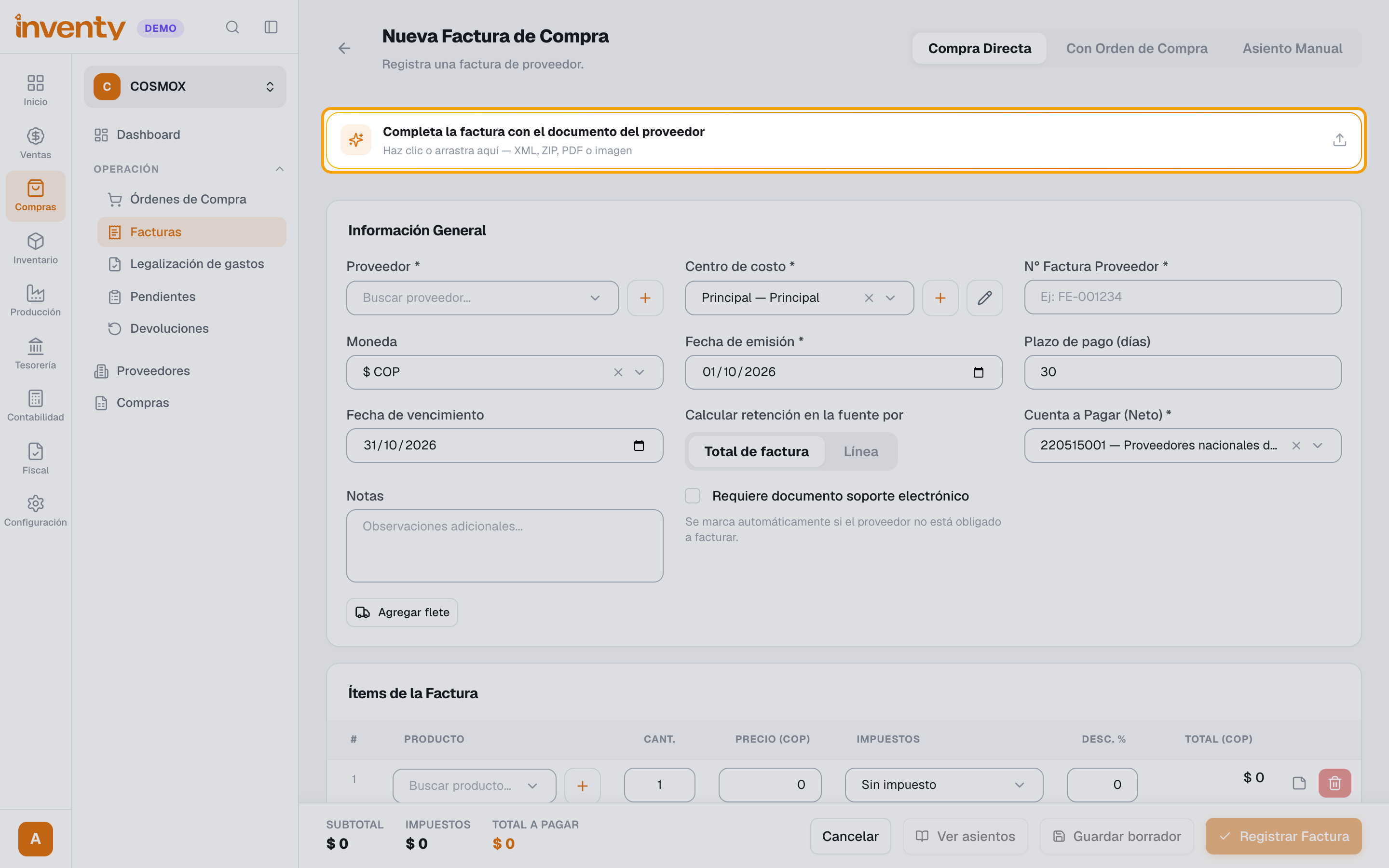1389x868 pixels.
Task: Click Registrar Factura button
Action: click(1283, 836)
